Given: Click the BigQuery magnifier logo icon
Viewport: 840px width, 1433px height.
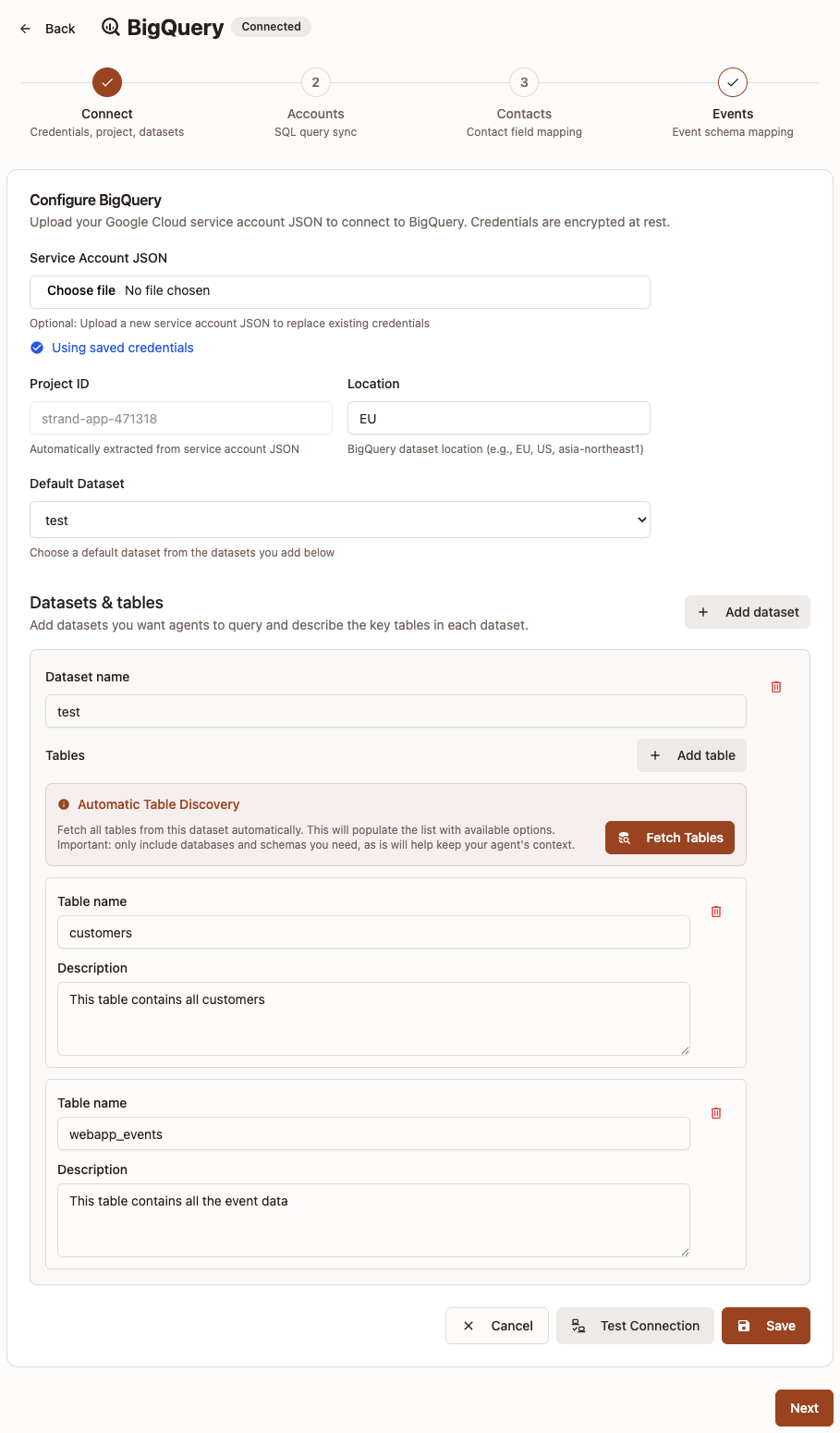Looking at the screenshot, I should tap(110, 27).
